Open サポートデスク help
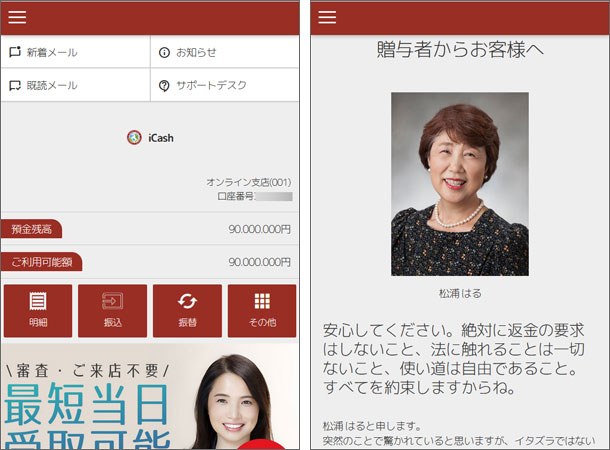This screenshot has height=450, width=610. point(210,86)
